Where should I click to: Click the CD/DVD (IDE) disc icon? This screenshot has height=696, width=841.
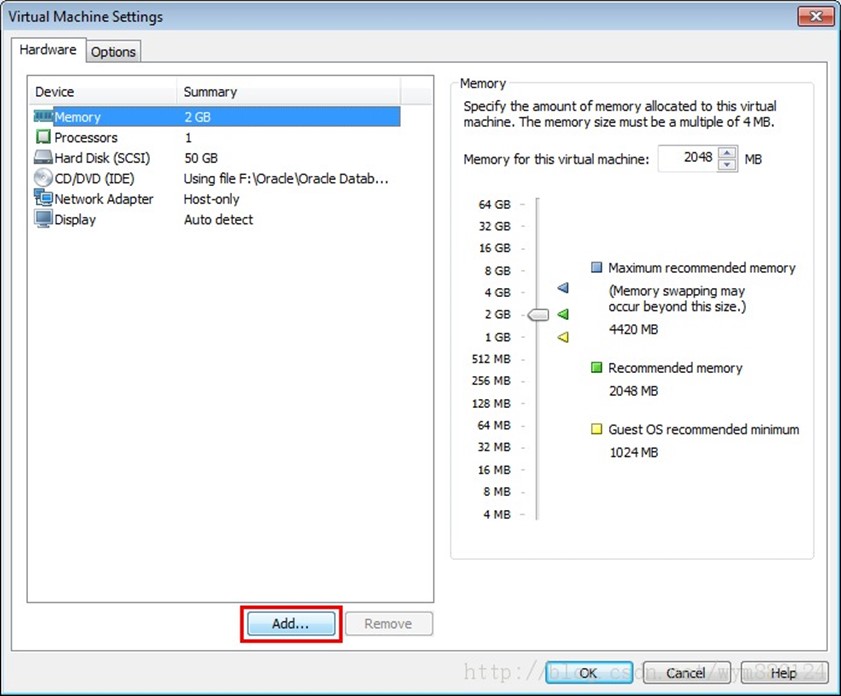click(x=43, y=178)
